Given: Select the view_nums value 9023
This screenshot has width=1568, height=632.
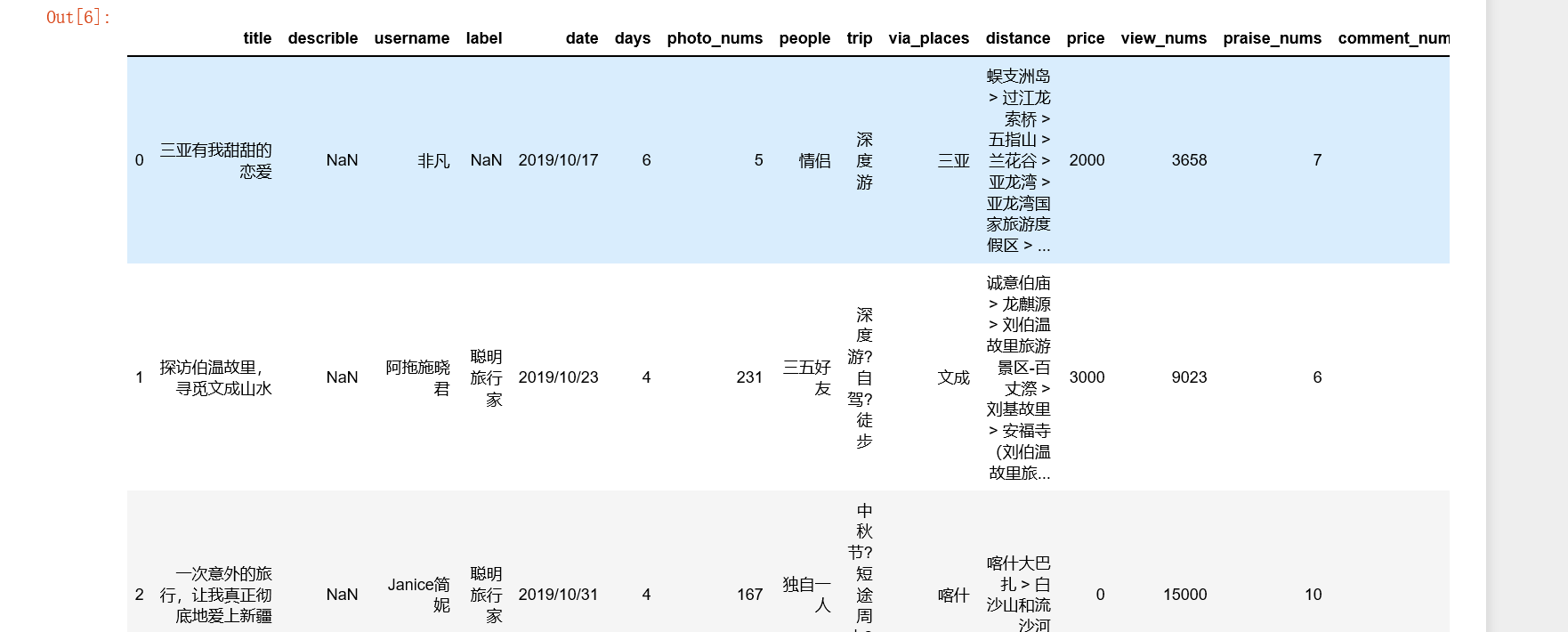Looking at the screenshot, I should (1189, 377).
